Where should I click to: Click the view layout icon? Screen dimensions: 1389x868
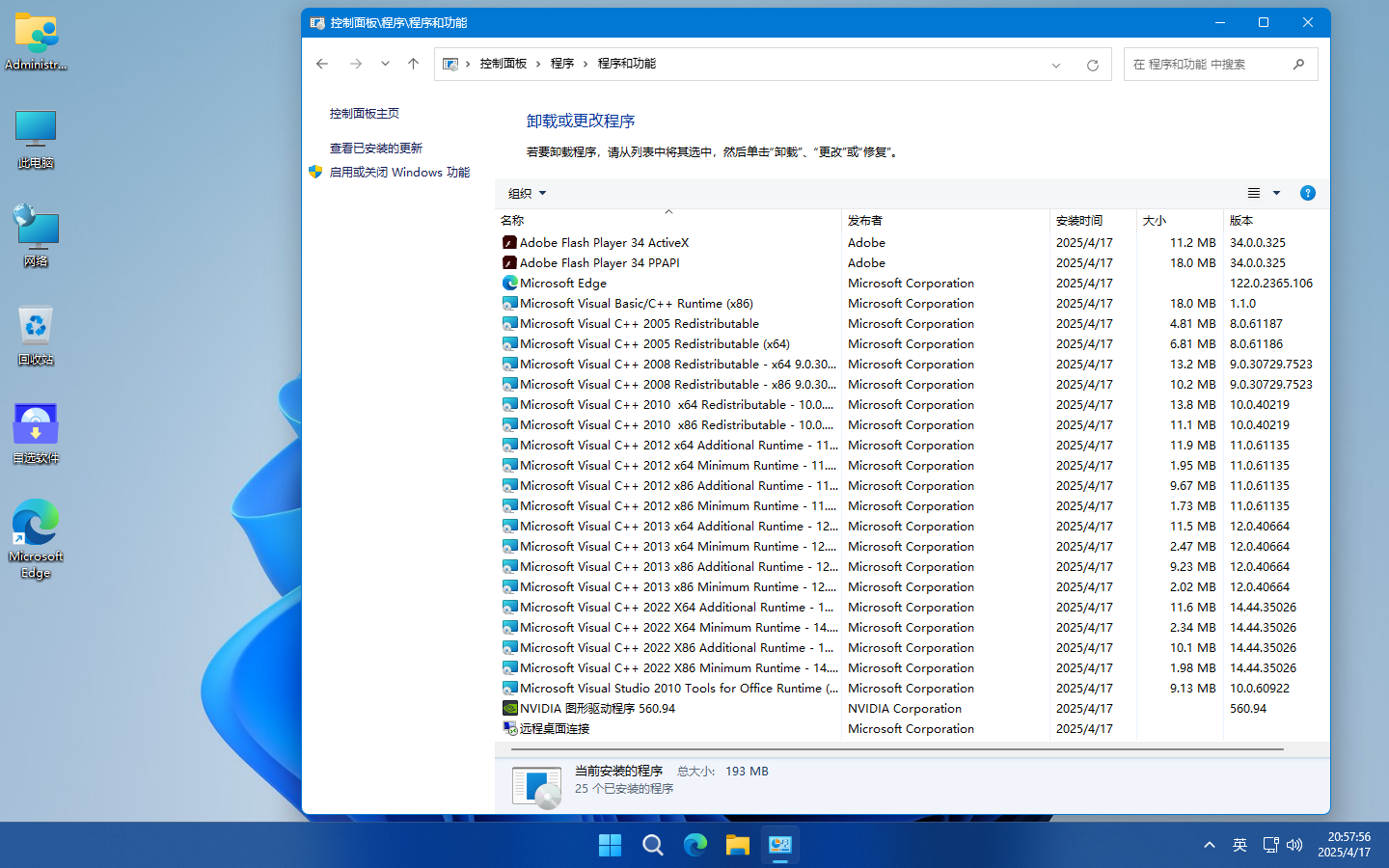(x=1254, y=193)
